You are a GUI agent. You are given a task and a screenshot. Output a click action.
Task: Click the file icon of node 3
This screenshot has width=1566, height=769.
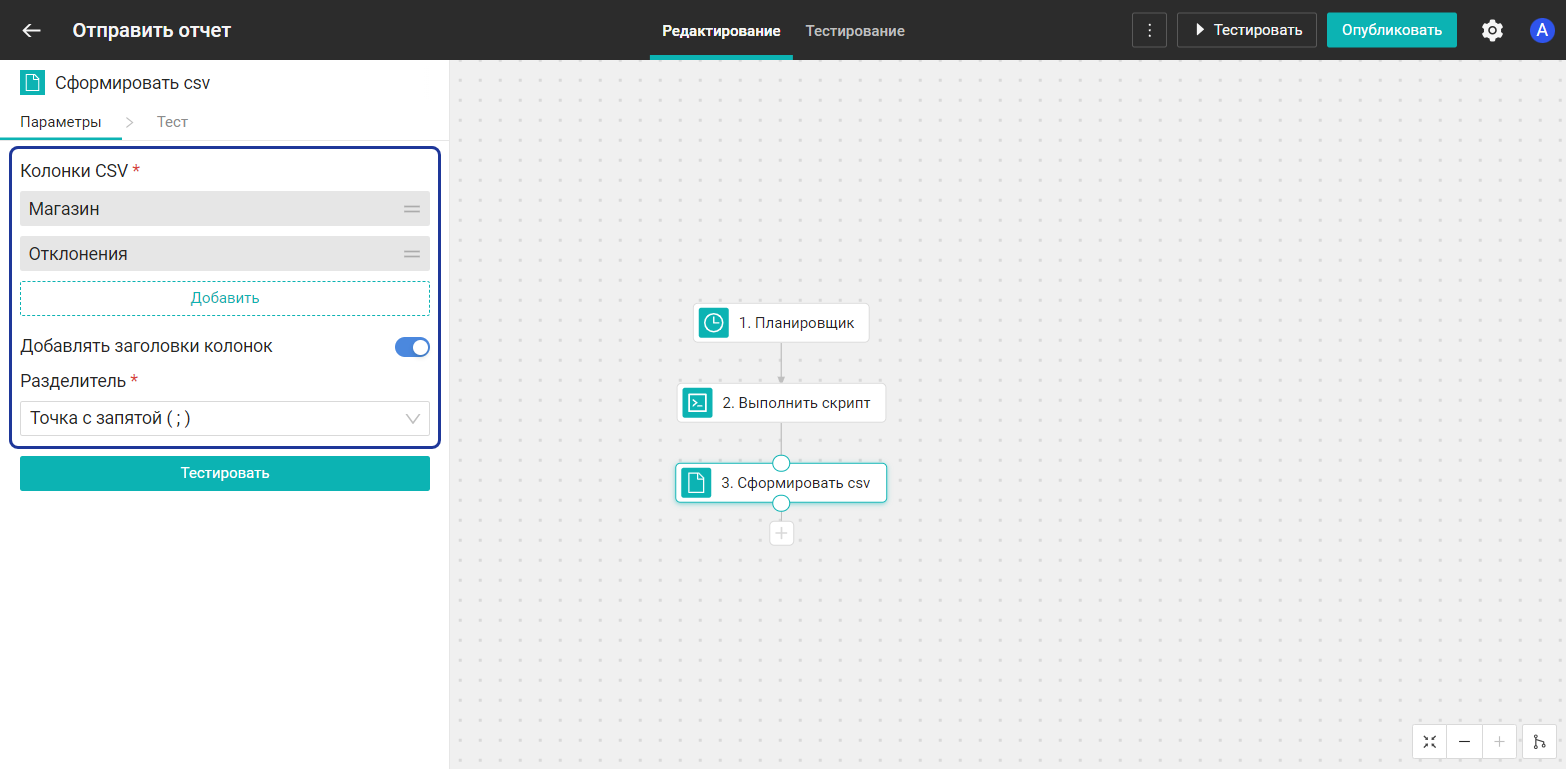coord(696,483)
